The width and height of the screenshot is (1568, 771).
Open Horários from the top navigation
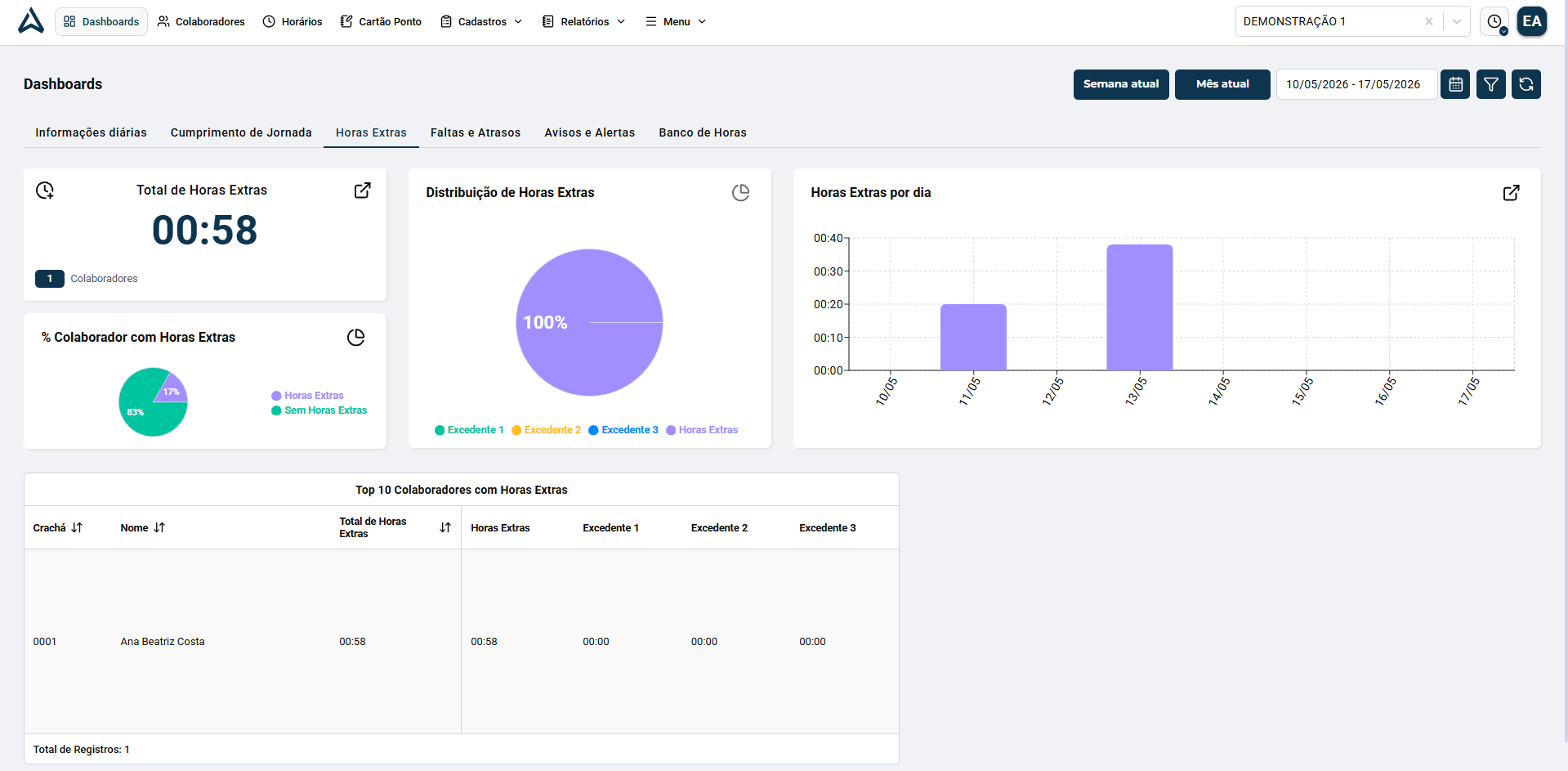tap(293, 21)
